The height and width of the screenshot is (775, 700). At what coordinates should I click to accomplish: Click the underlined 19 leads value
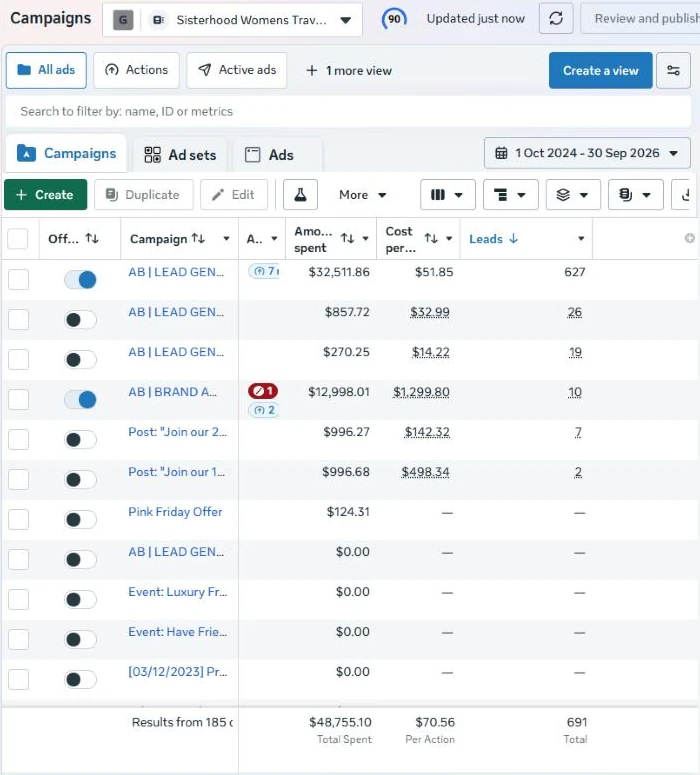[575, 352]
